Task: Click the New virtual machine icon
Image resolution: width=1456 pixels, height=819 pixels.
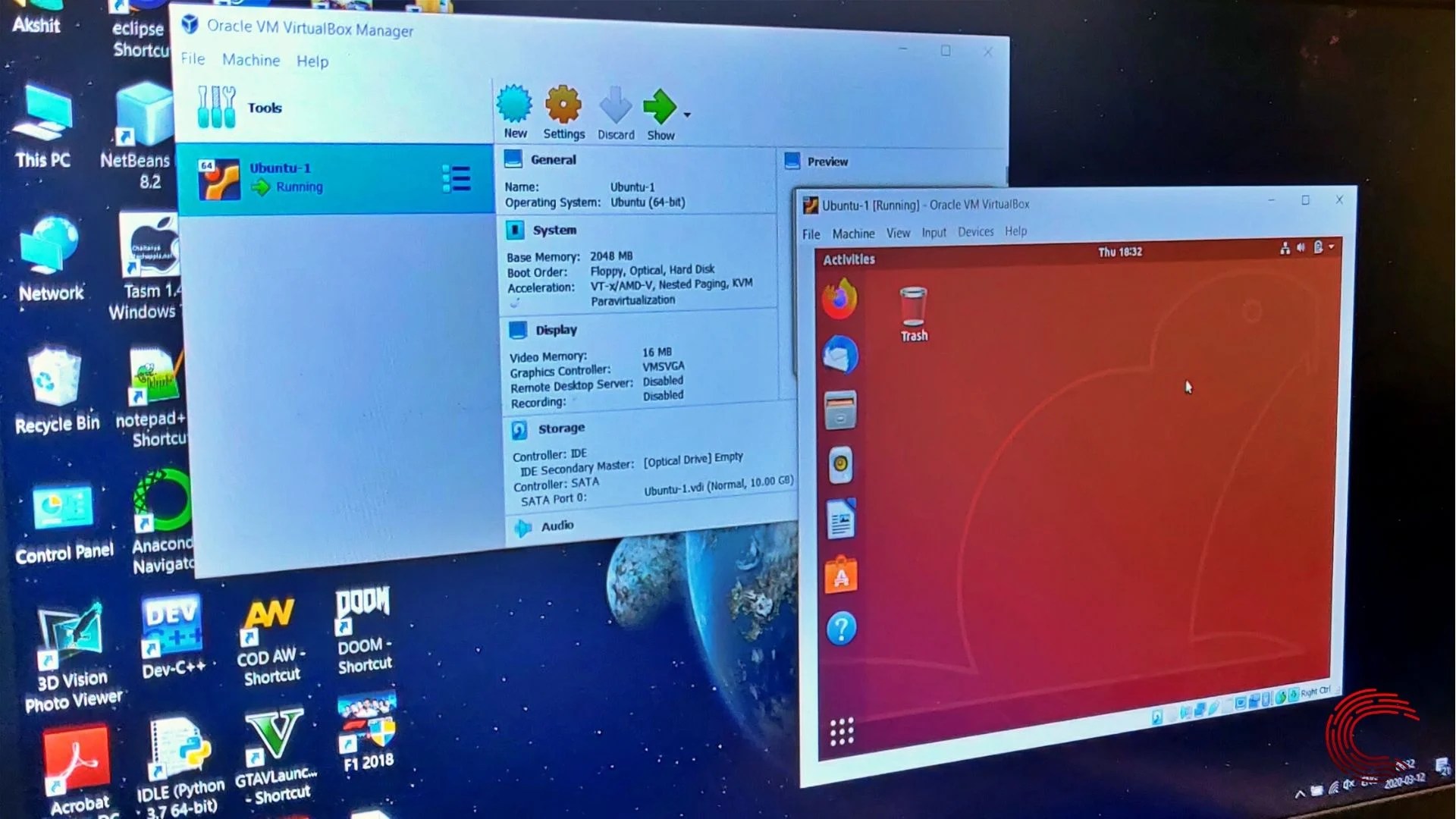Action: (515, 105)
